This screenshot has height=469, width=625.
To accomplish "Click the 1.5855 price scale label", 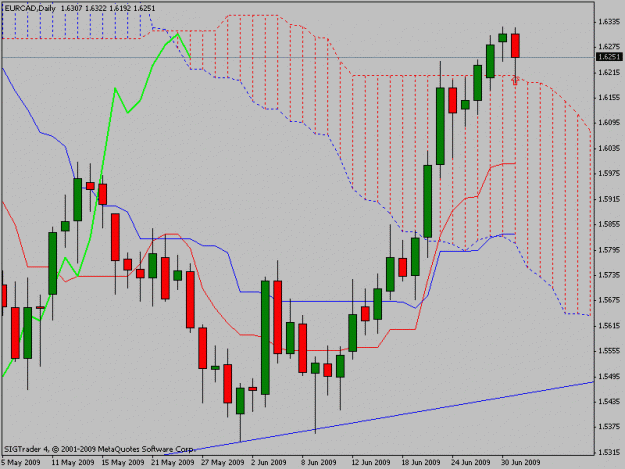I will pyautogui.click(x=609, y=224).
